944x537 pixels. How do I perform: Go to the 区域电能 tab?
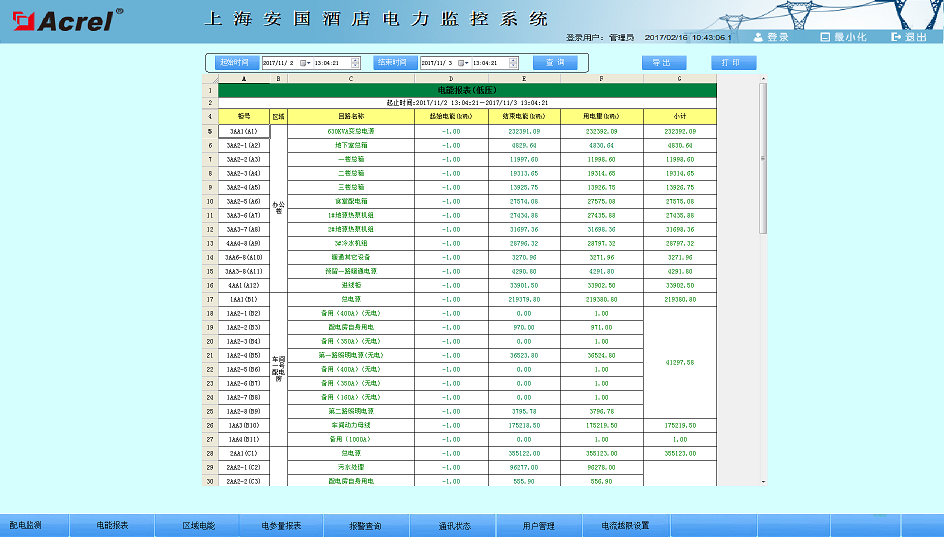(x=198, y=525)
